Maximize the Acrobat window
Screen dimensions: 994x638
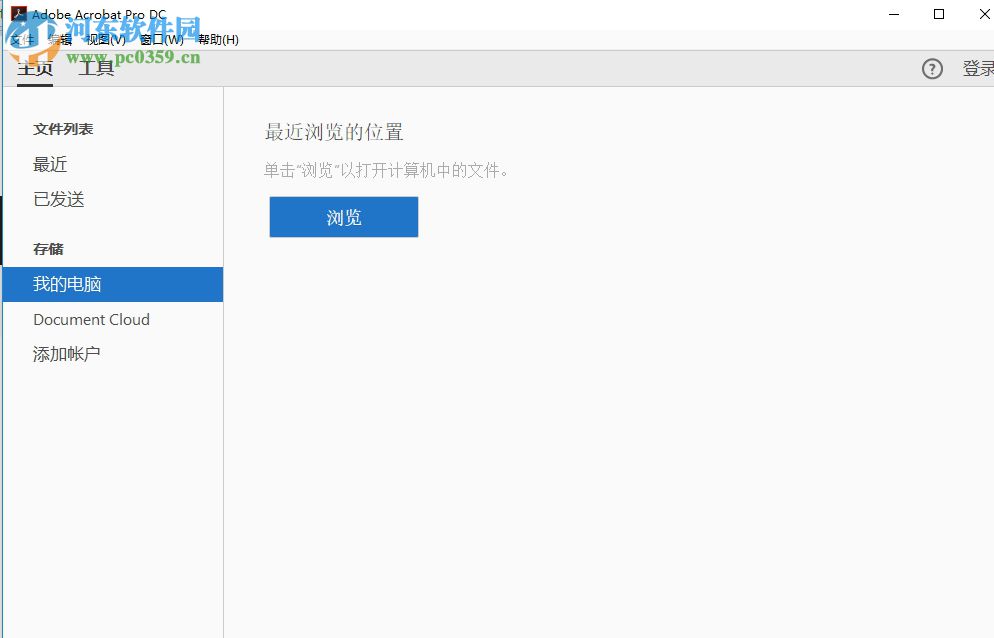point(938,14)
